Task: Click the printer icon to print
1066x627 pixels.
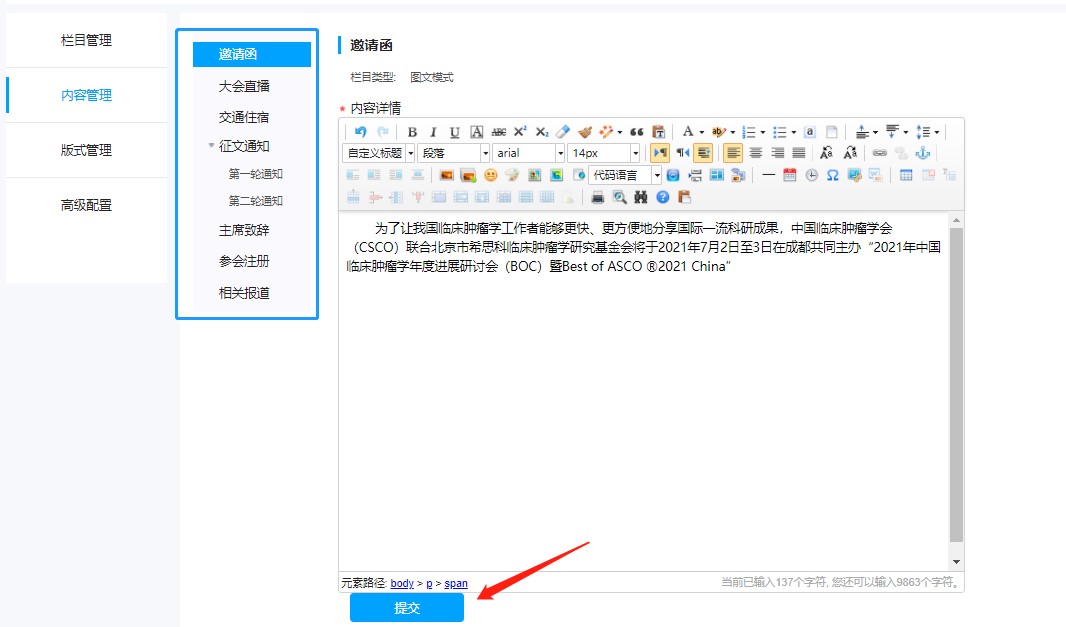Action: (x=598, y=197)
